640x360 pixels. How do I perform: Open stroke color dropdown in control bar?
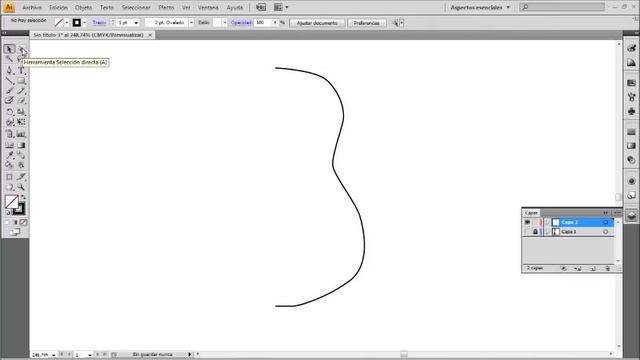pos(84,23)
